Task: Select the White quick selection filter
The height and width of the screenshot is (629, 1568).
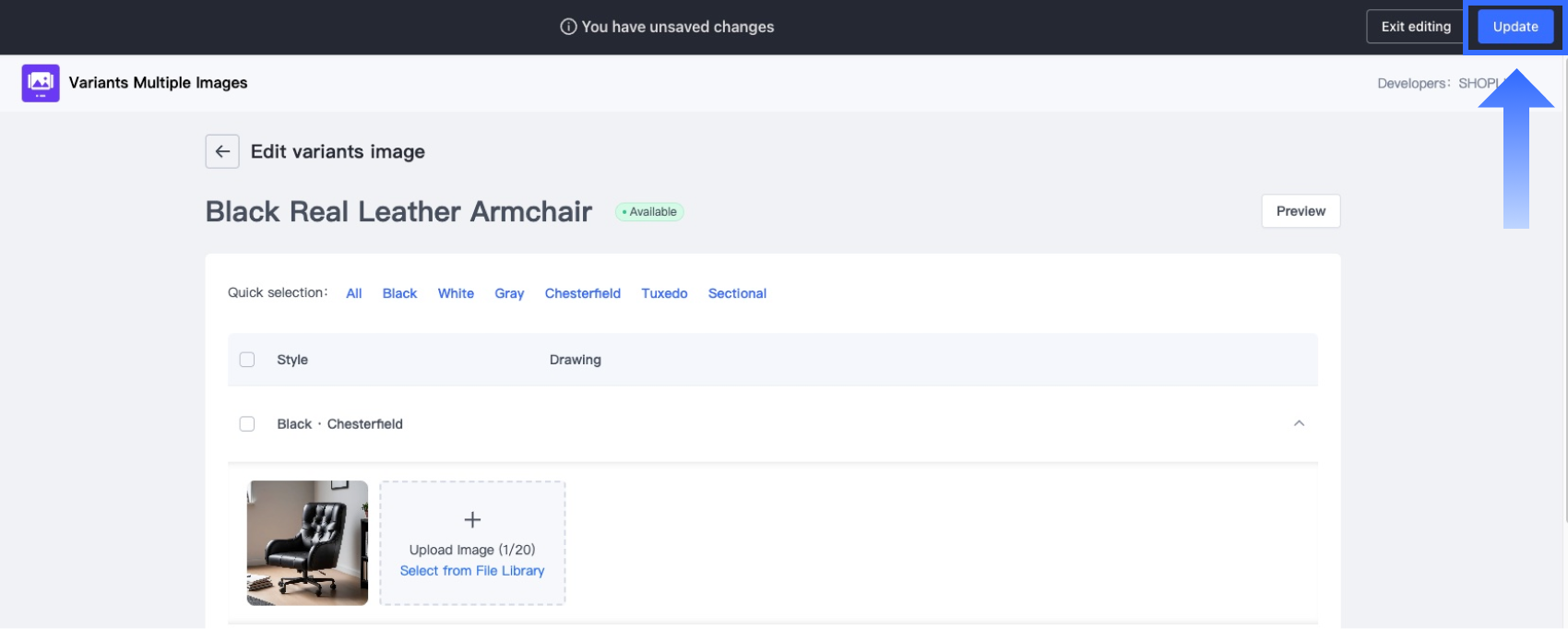Action: [456, 293]
